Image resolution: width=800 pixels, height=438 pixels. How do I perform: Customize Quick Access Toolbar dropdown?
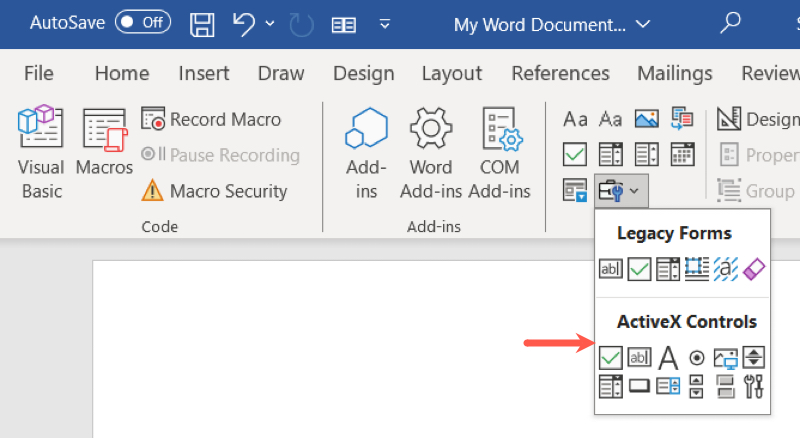[385, 23]
